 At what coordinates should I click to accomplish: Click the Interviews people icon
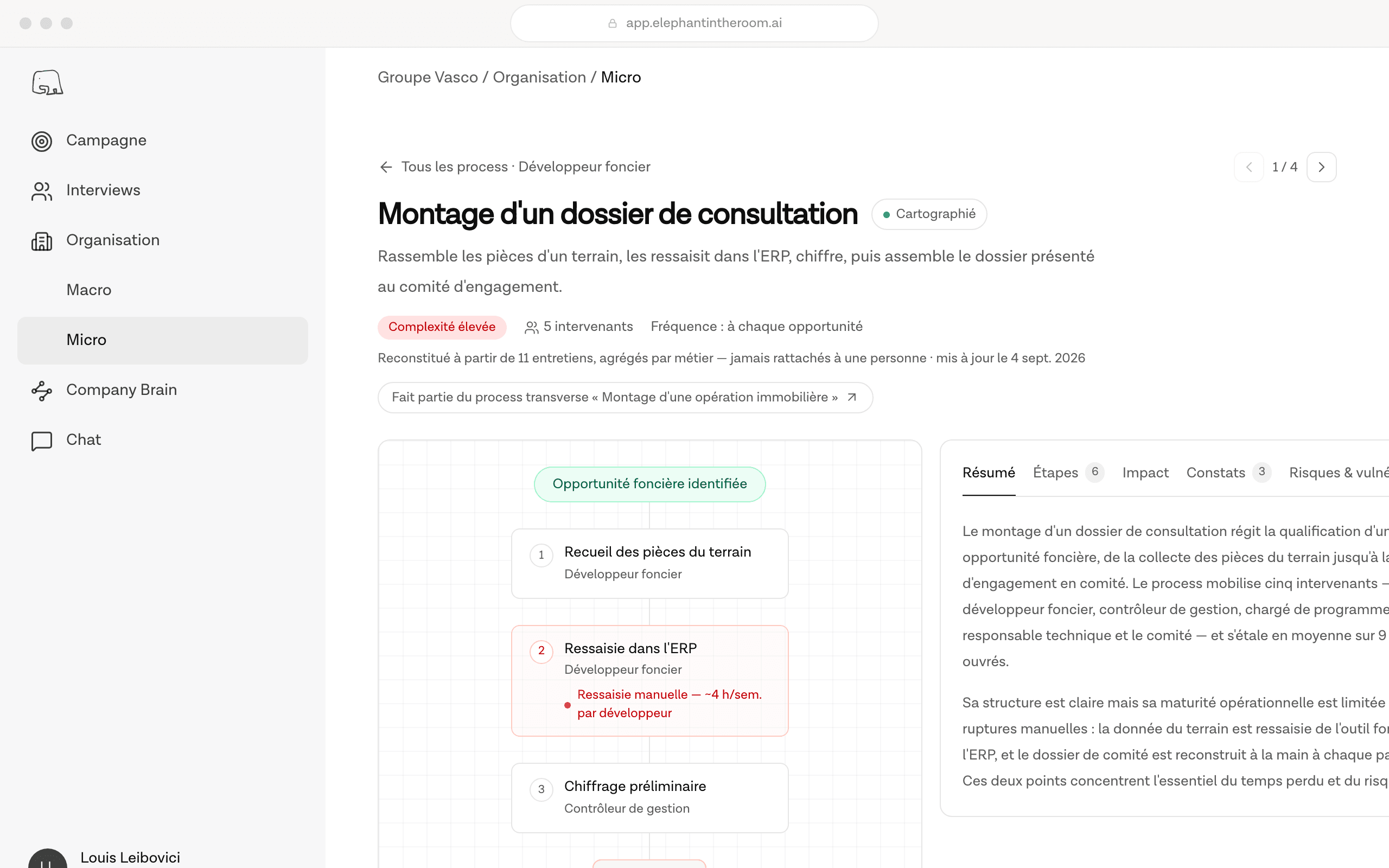pyautogui.click(x=42, y=191)
